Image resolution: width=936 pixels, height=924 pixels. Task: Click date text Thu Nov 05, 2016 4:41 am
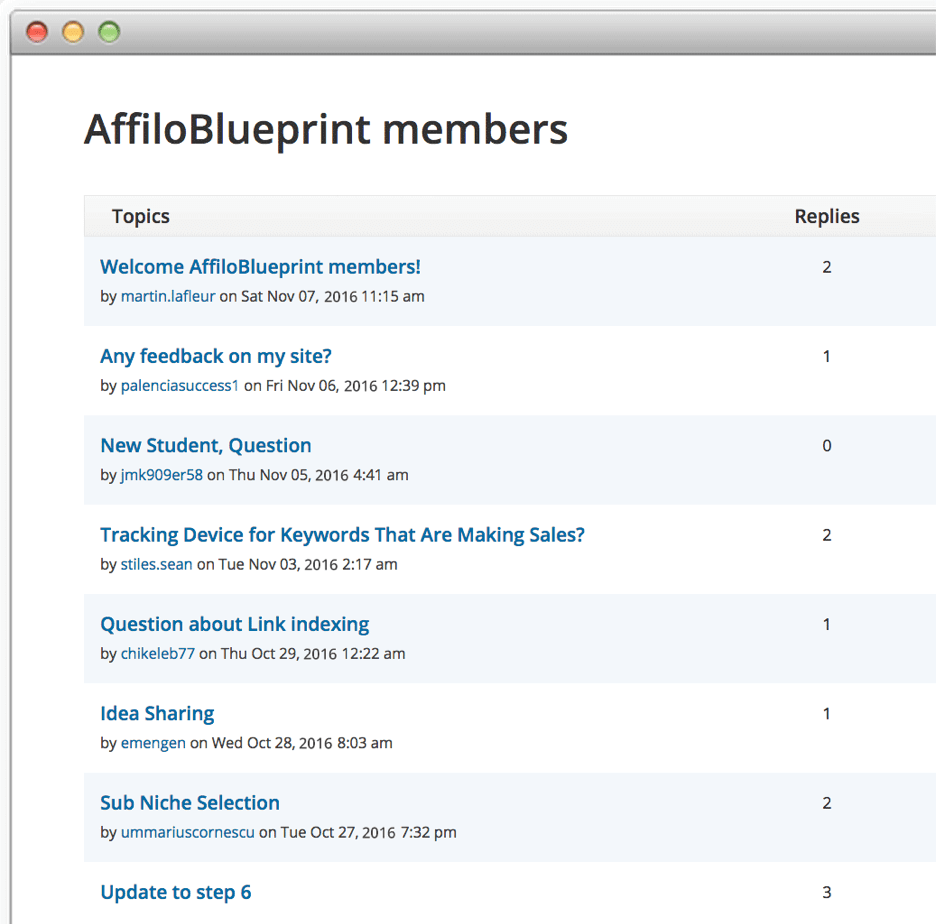coord(319,475)
